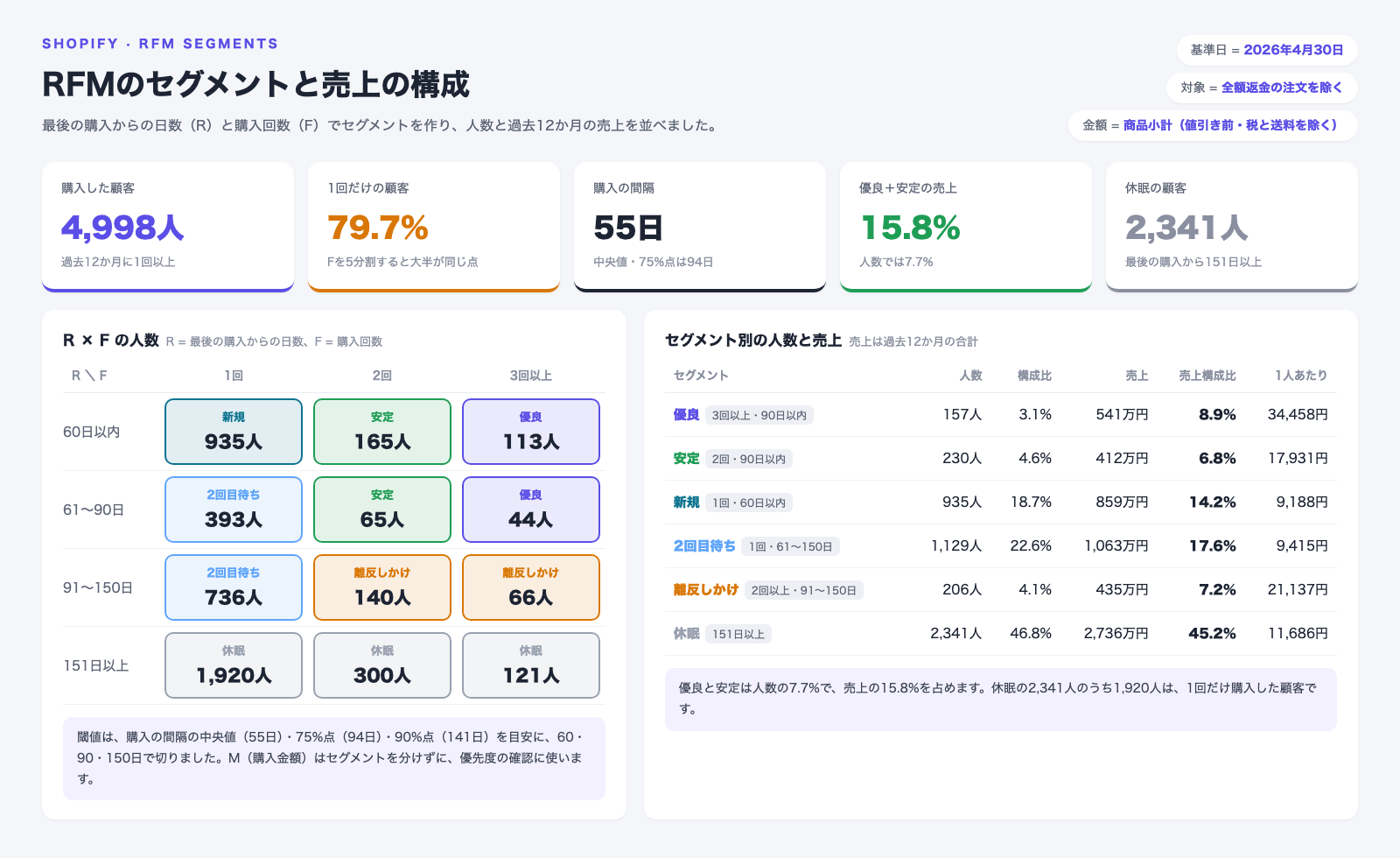Select the 安定 165人 grid cell

pyautogui.click(x=382, y=432)
